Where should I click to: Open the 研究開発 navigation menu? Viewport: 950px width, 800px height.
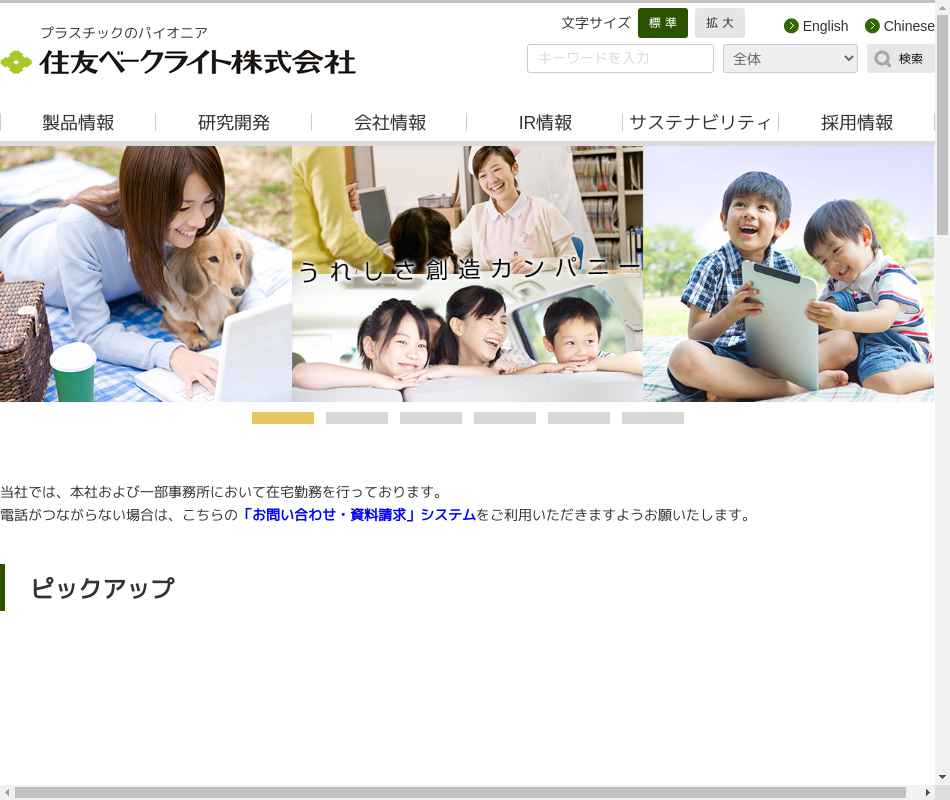[234, 123]
